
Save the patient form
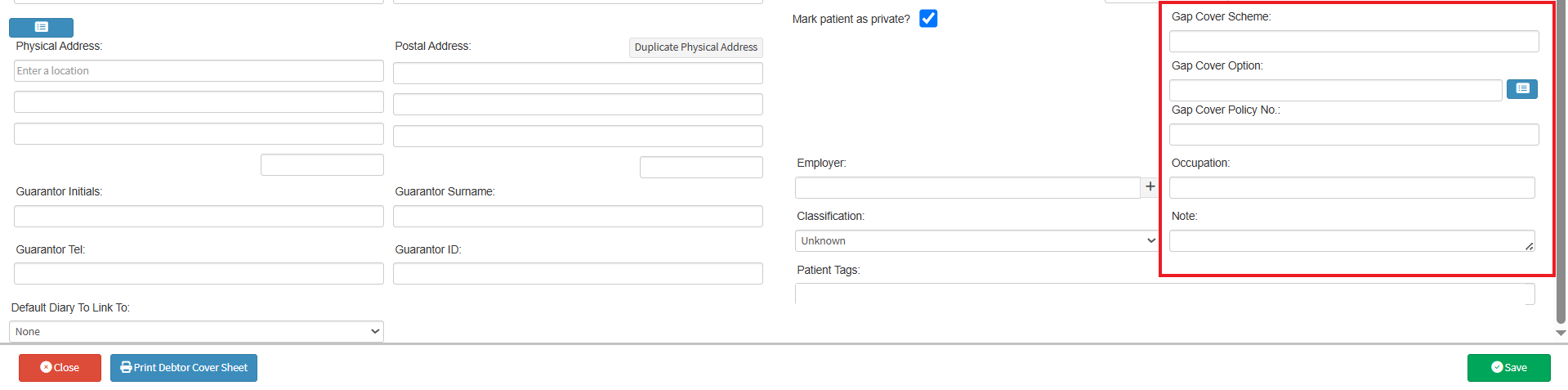1508,368
